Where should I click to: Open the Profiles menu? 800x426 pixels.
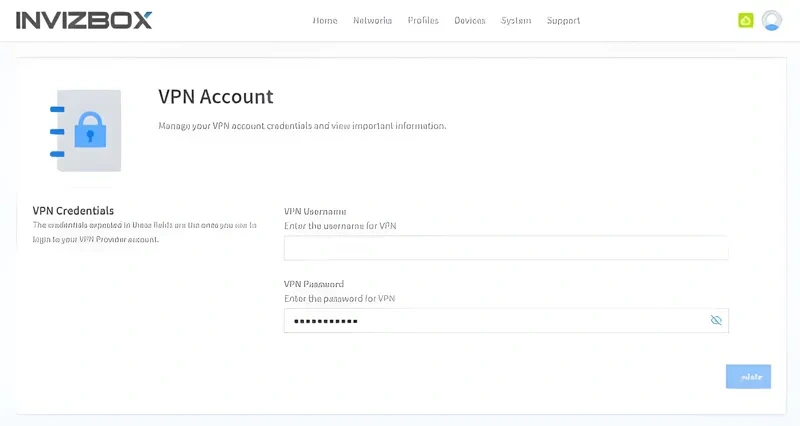pyautogui.click(x=423, y=20)
